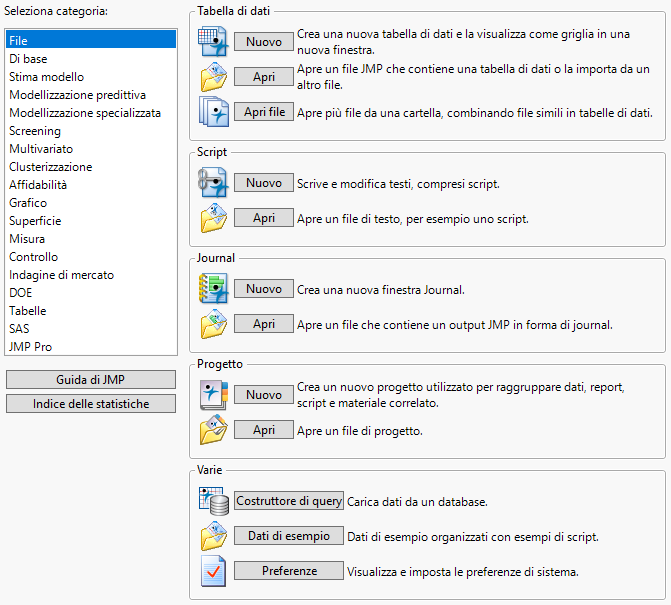
Task: Create new project with Nuovo button
Action: coord(264,394)
